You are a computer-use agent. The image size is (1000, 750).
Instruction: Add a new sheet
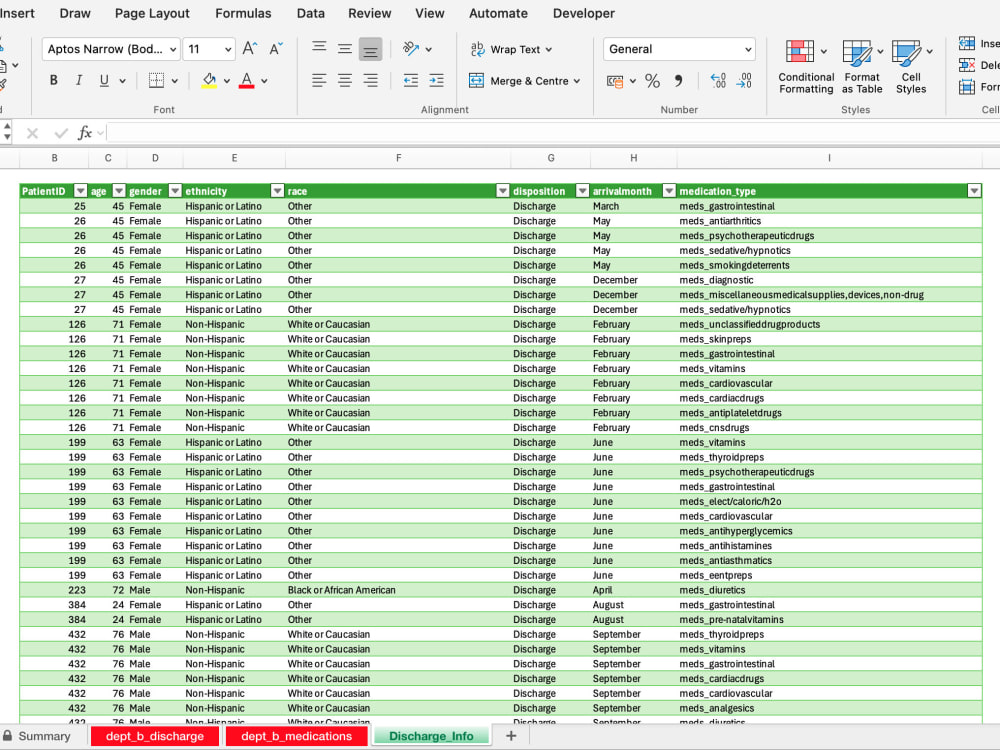511,736
